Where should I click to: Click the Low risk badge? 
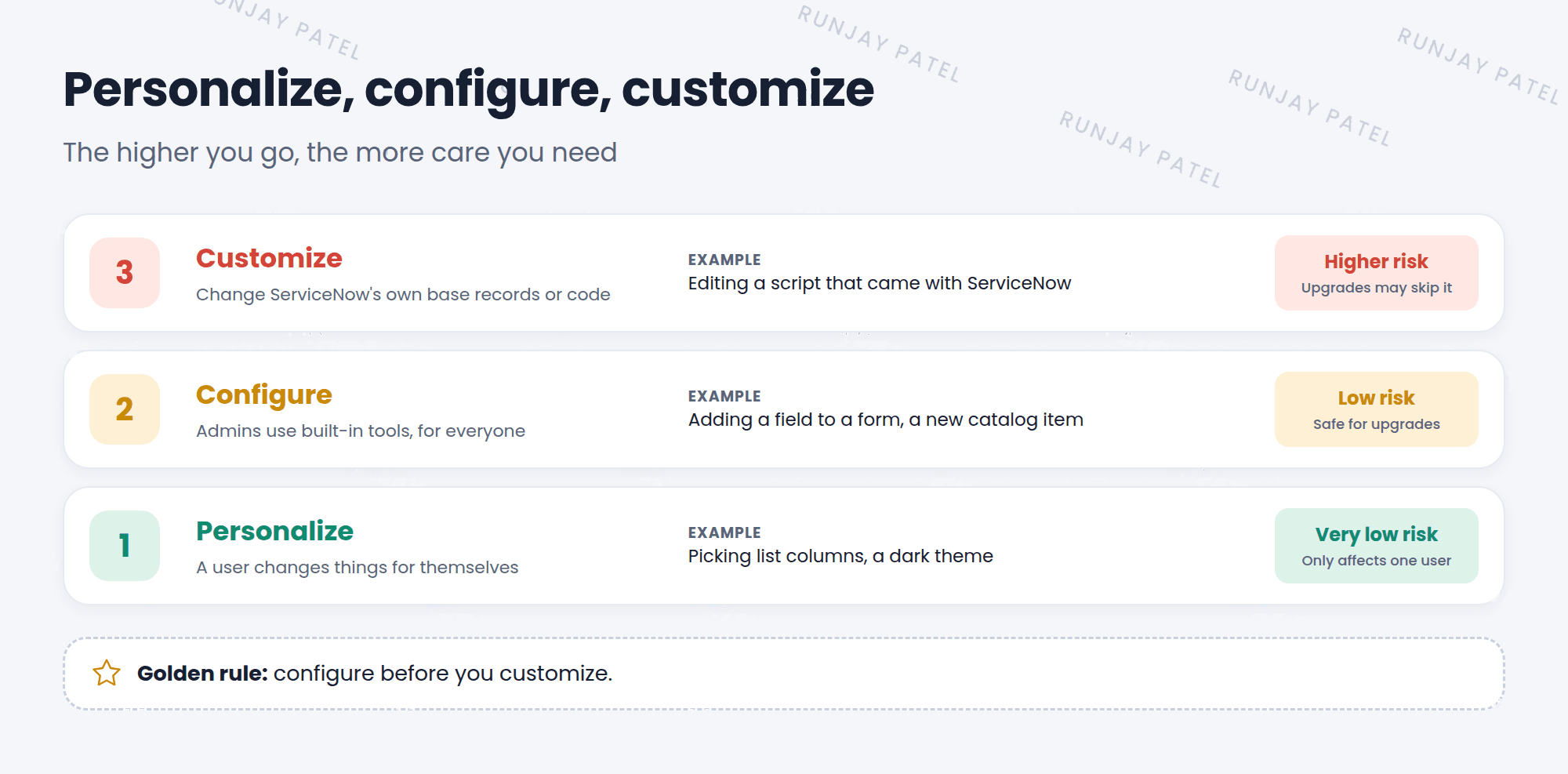(1376, 409)
